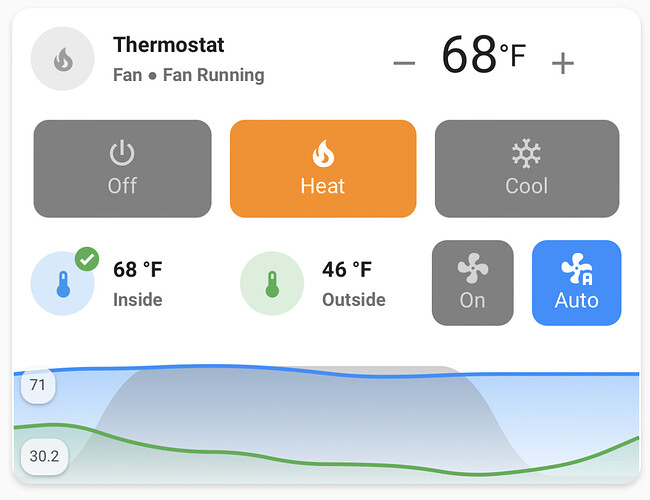Viewport: 650px width, 500px height.
Task: Set fan mode to On
Action: [x=473, y=283]
